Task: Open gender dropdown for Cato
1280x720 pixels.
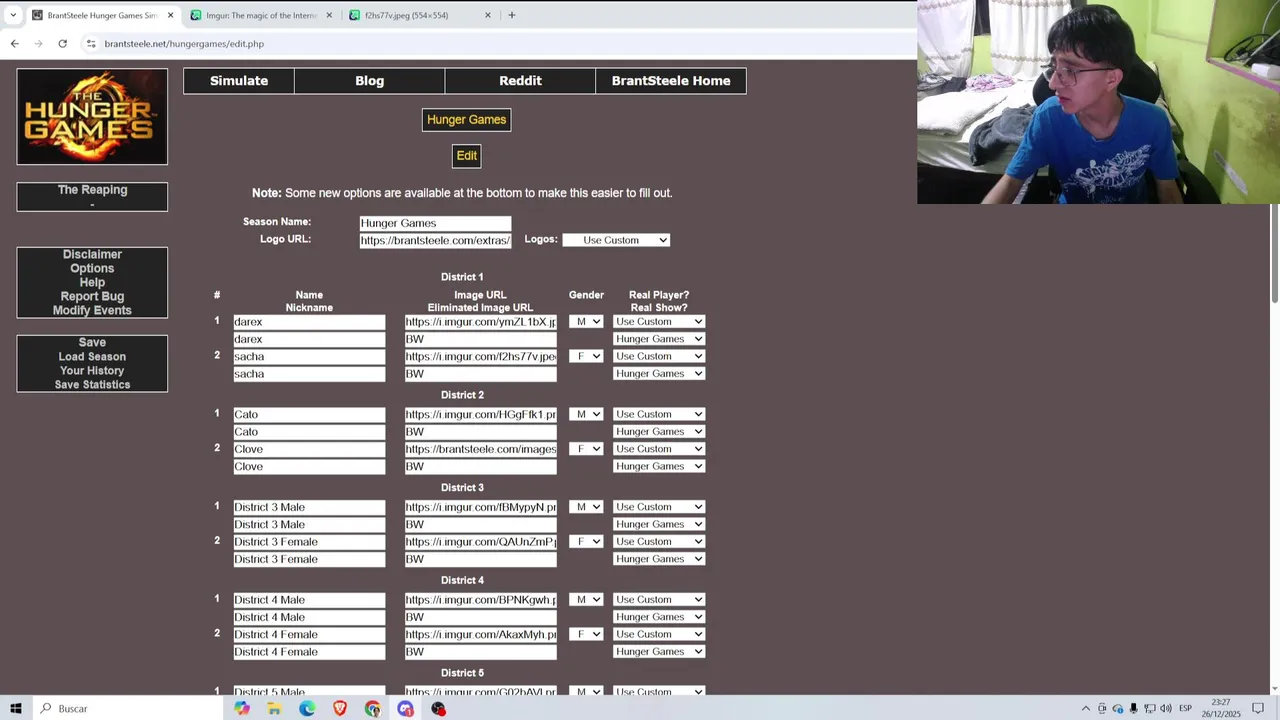Action: [x=586, y=414]
